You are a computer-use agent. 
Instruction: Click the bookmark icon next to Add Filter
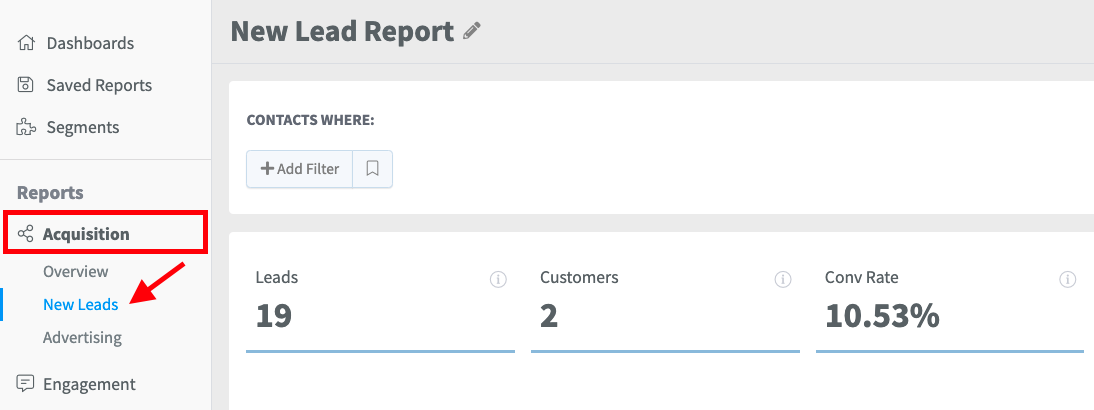(372, 169)
